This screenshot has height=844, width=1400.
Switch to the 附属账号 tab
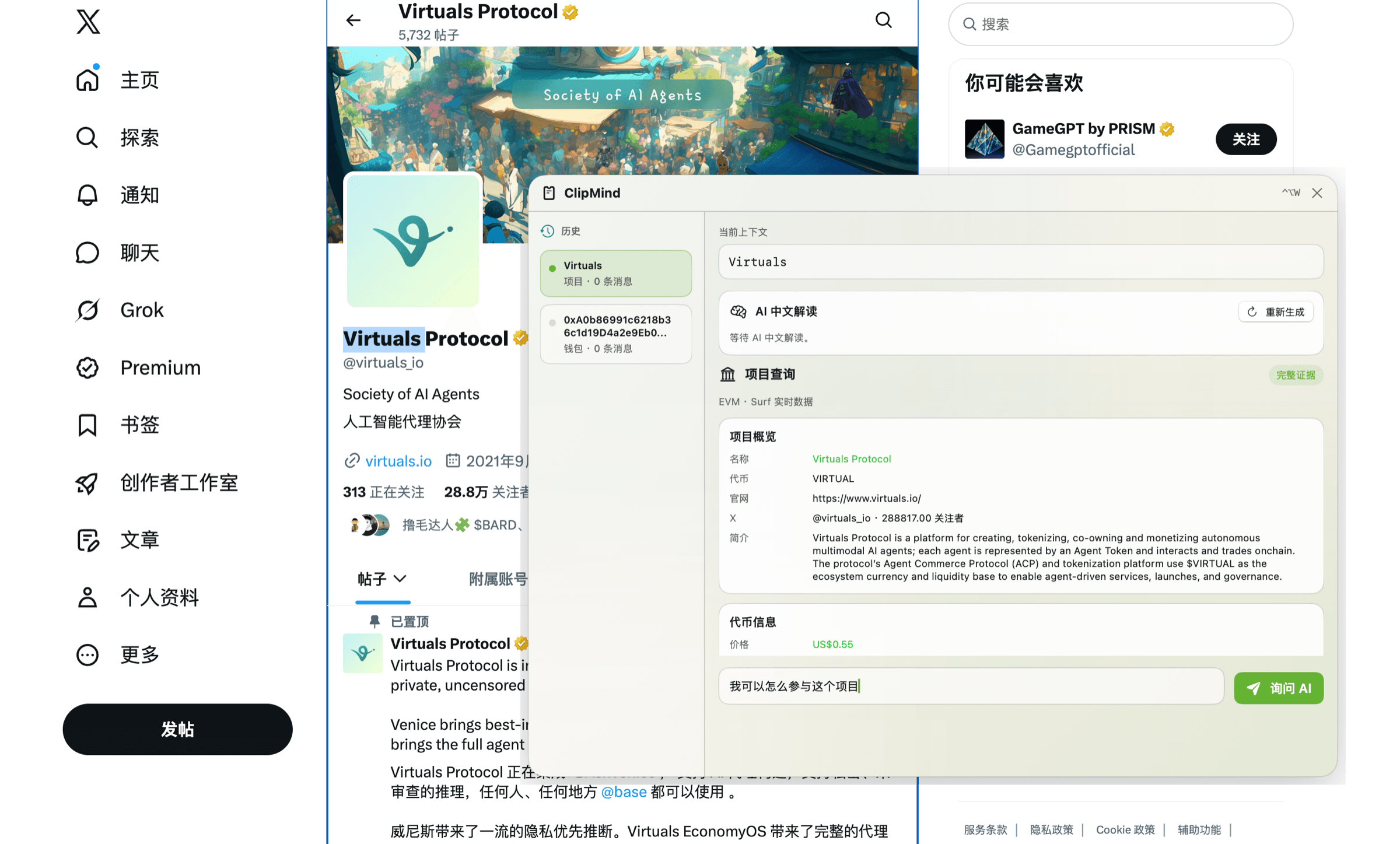pyautogui.click(x=498, y=579)
